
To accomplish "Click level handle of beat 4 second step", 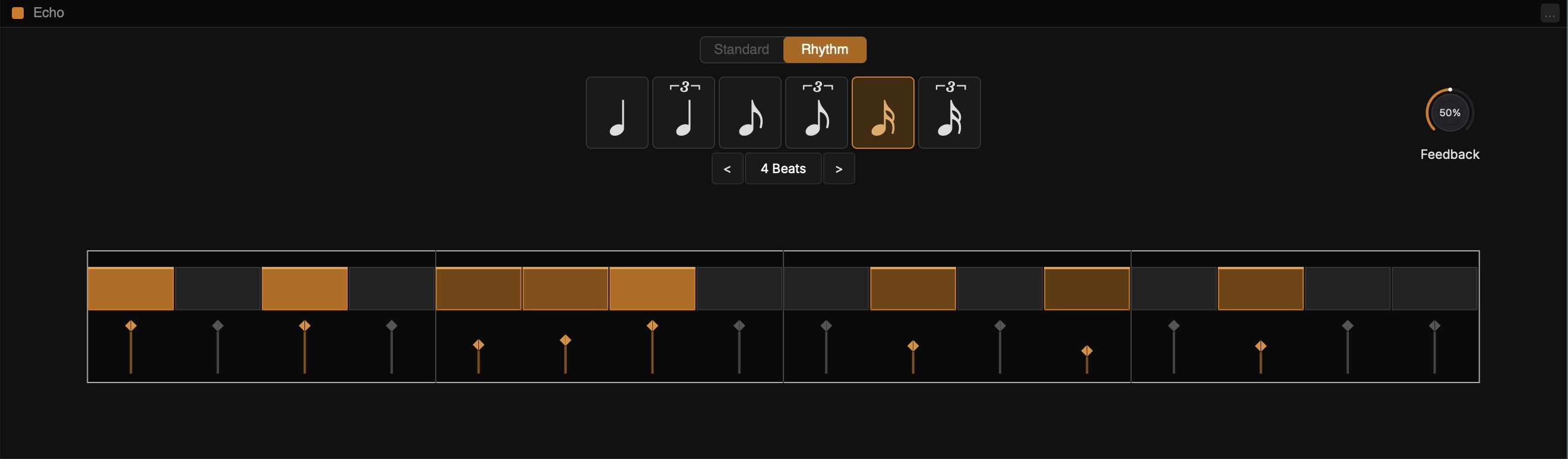I will pos(1261,346).
